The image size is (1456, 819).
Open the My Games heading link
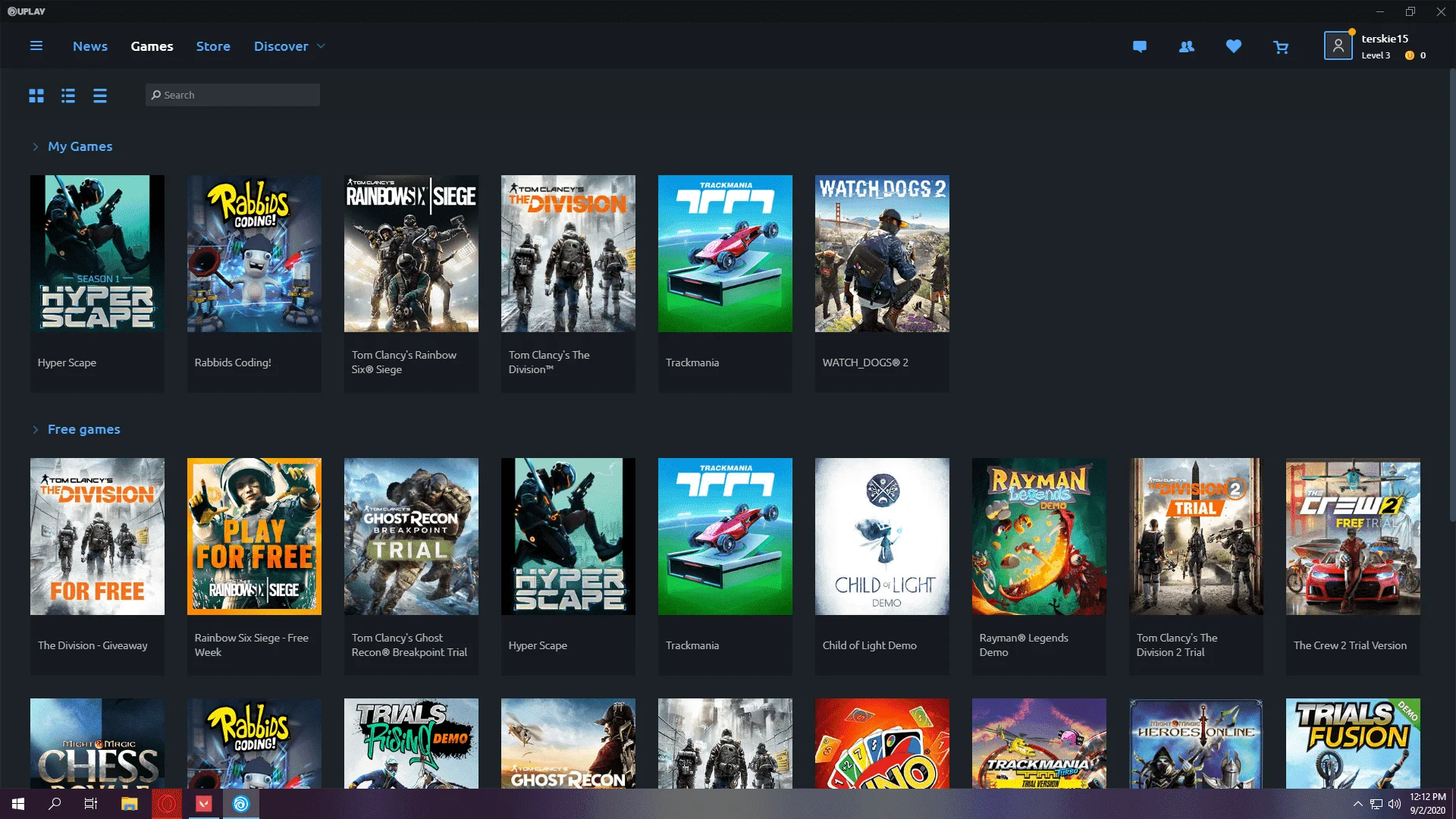tap(80, 146)
